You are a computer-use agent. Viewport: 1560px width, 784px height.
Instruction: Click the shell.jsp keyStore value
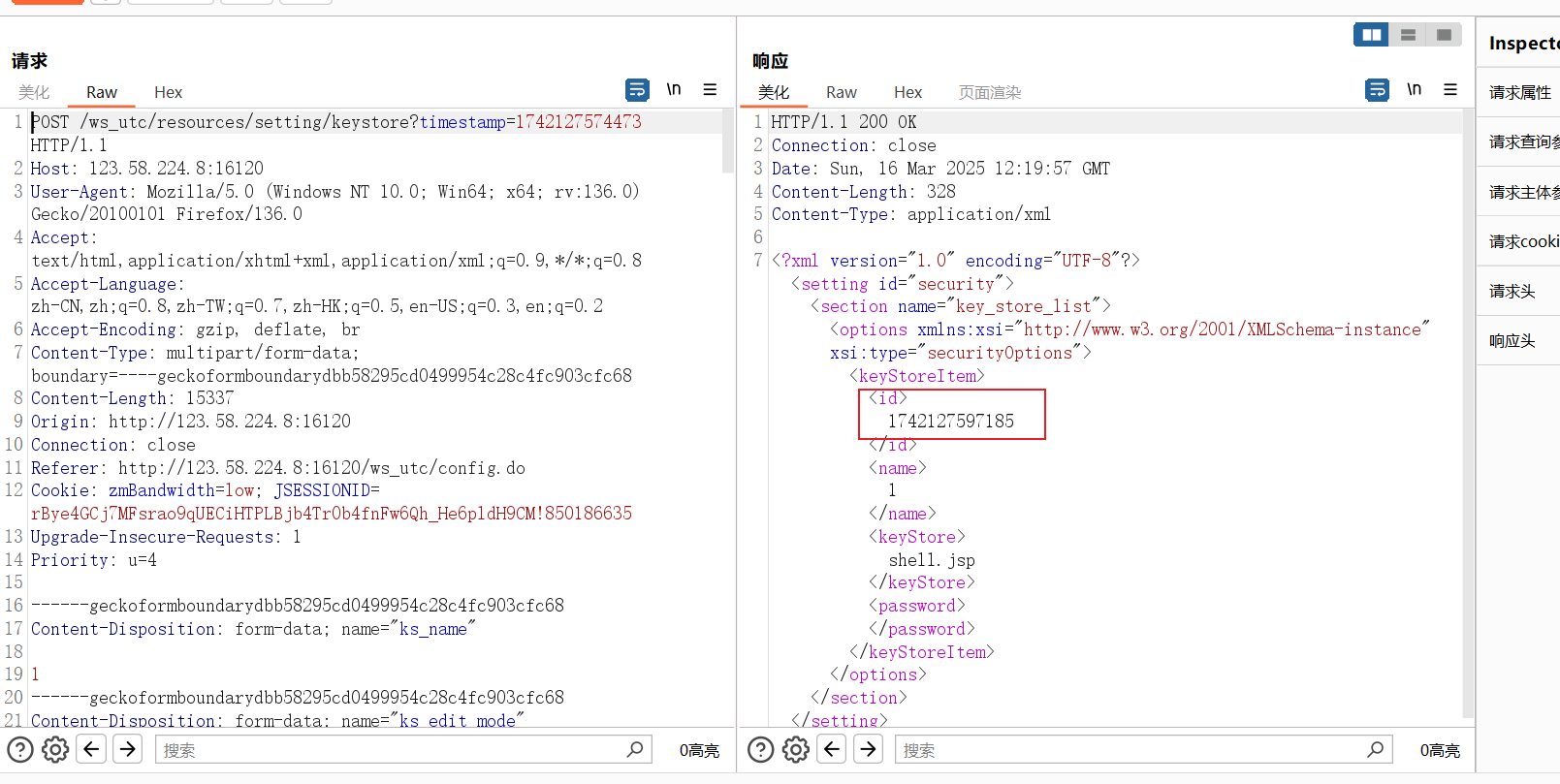pos(932,560)
